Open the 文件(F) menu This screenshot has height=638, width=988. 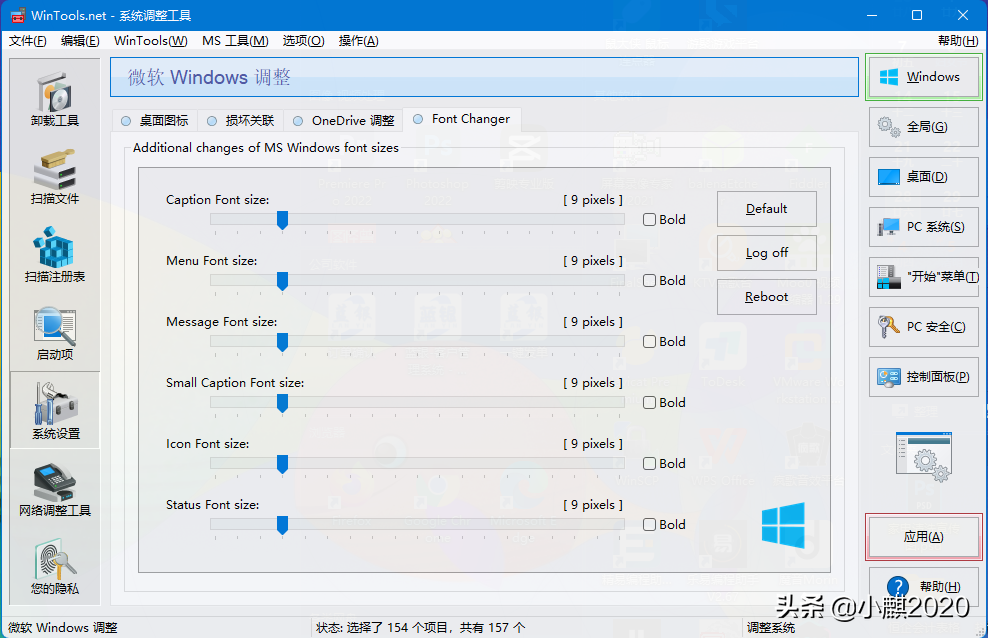tap(28, 41)
